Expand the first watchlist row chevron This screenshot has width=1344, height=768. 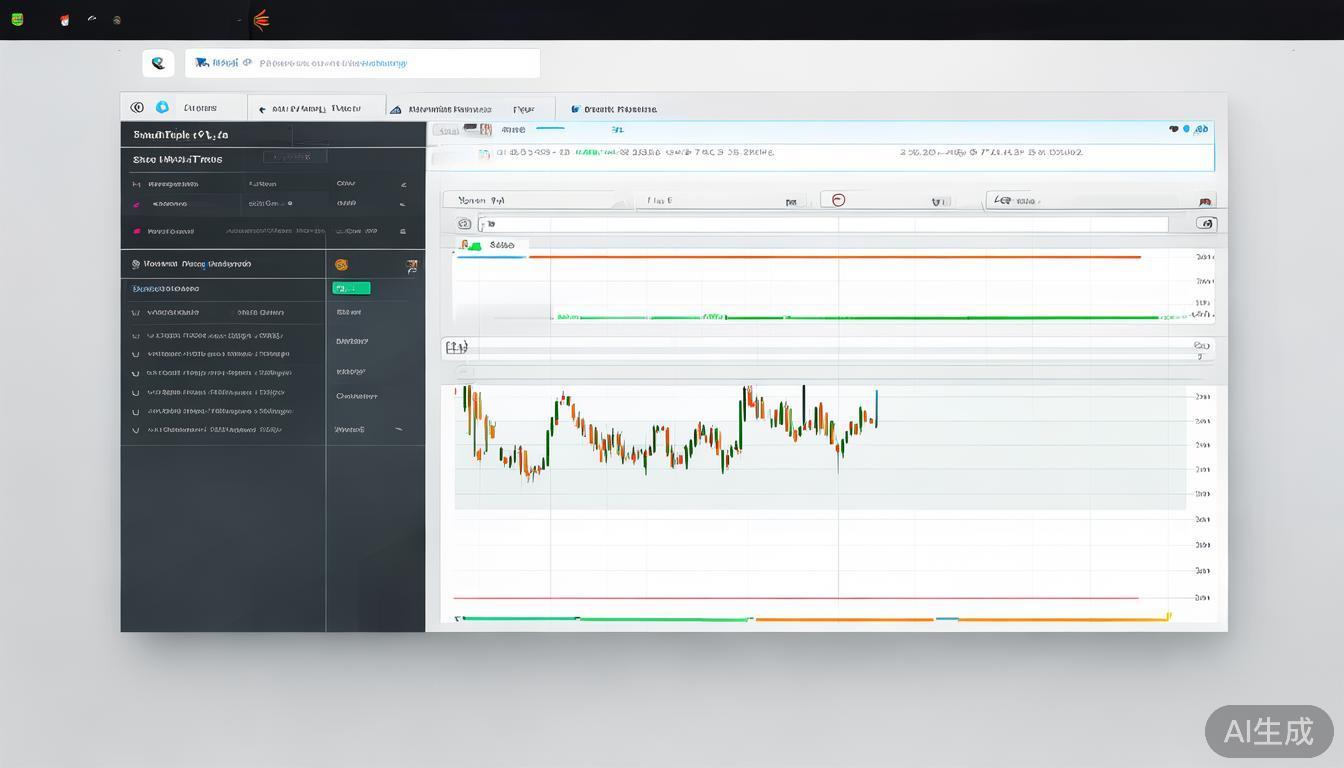pos(403,184)
